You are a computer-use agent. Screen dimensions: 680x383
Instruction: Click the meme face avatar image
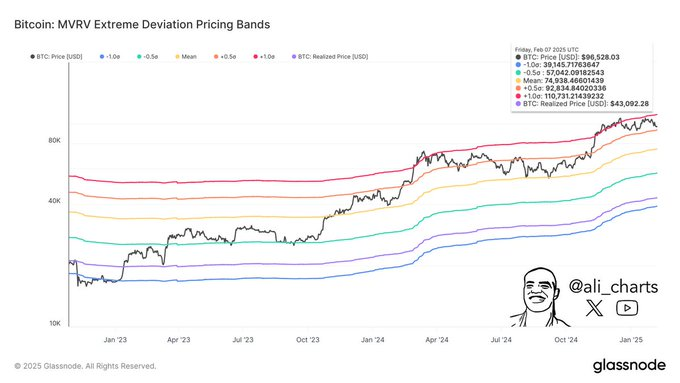click(x=540, y=298)
